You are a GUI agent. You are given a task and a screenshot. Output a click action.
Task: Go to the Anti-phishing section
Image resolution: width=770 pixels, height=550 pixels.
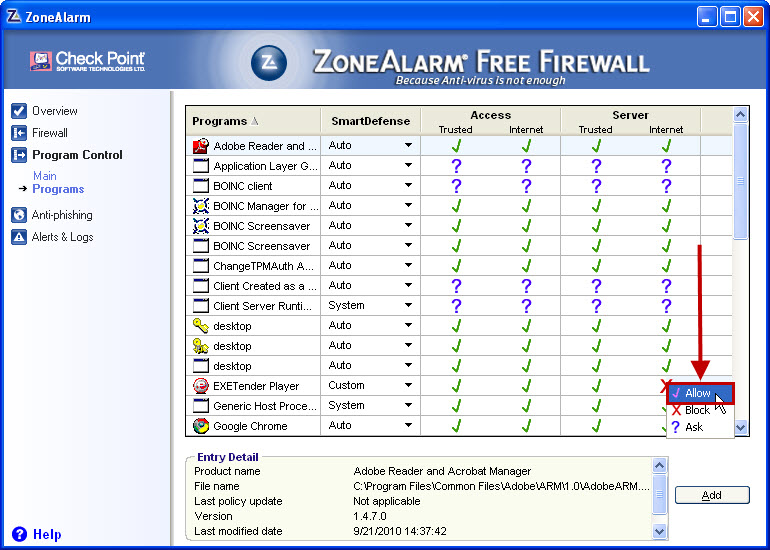(x=62, y=215)
